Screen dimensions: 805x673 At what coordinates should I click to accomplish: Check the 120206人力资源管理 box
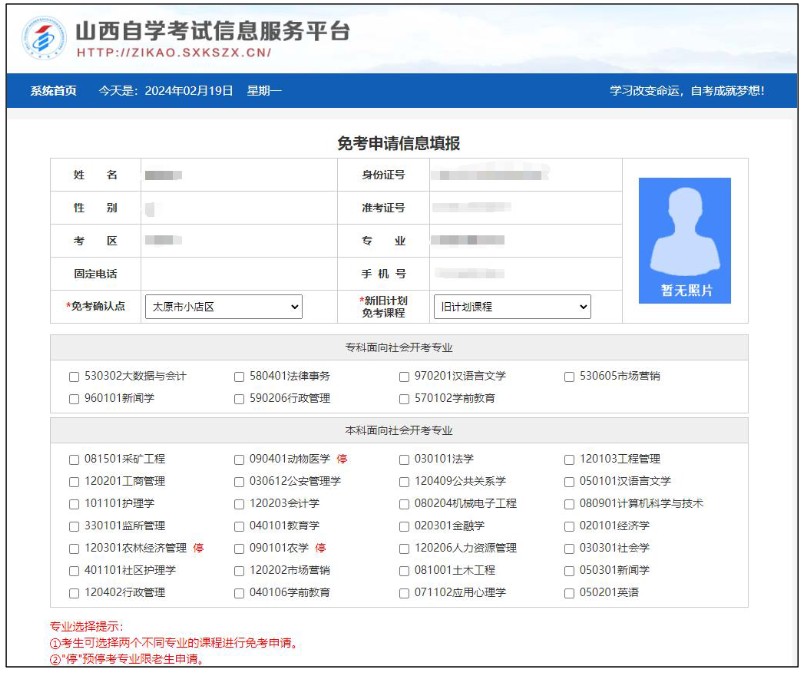404,549
